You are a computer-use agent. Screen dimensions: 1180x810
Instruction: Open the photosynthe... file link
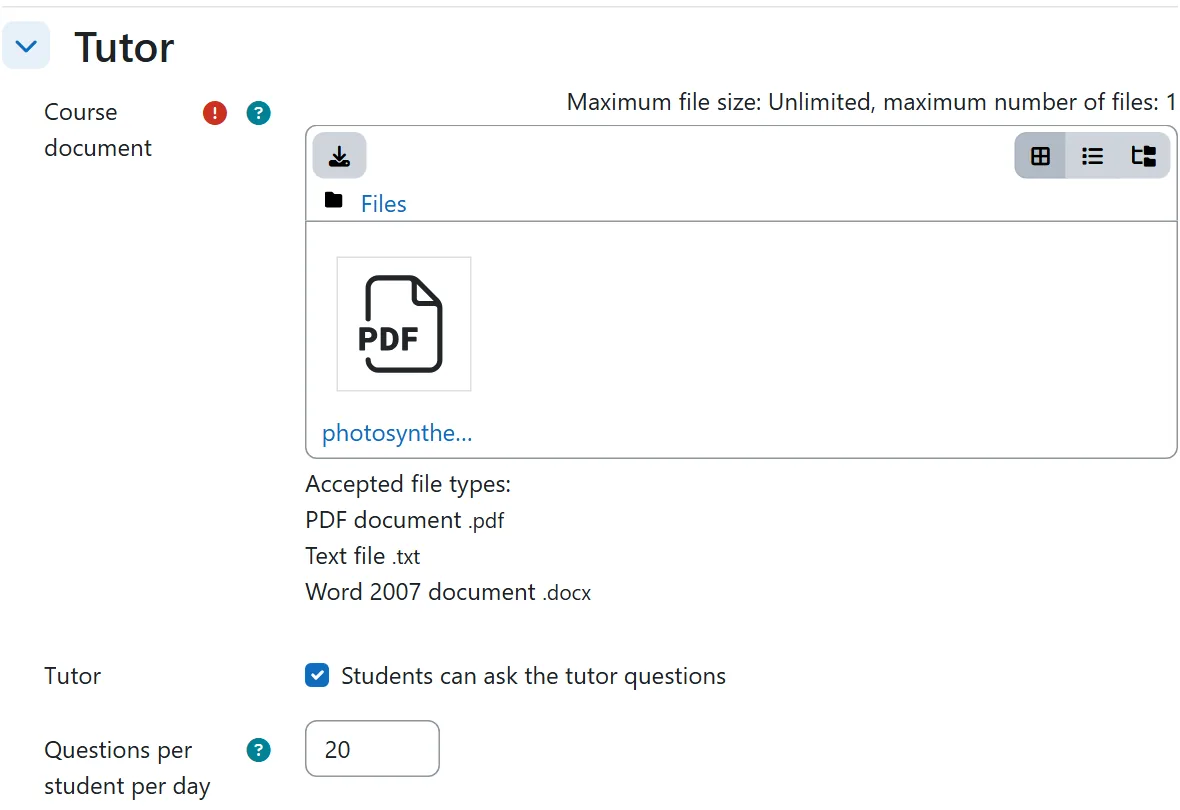[x=397, y=433]
